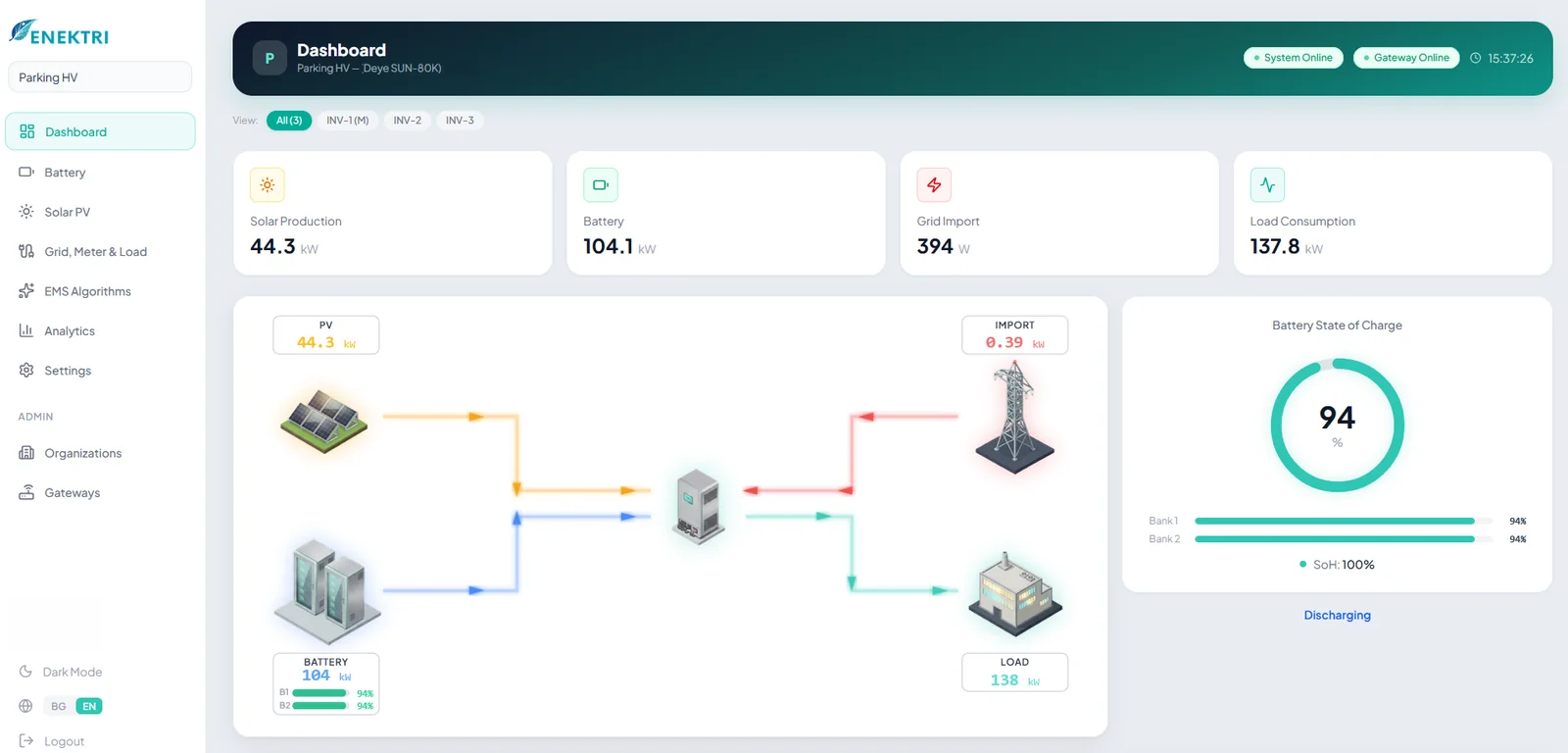Click the Organizations building icon
This screenshot has width=1568, height=753.
click(26, 453)
